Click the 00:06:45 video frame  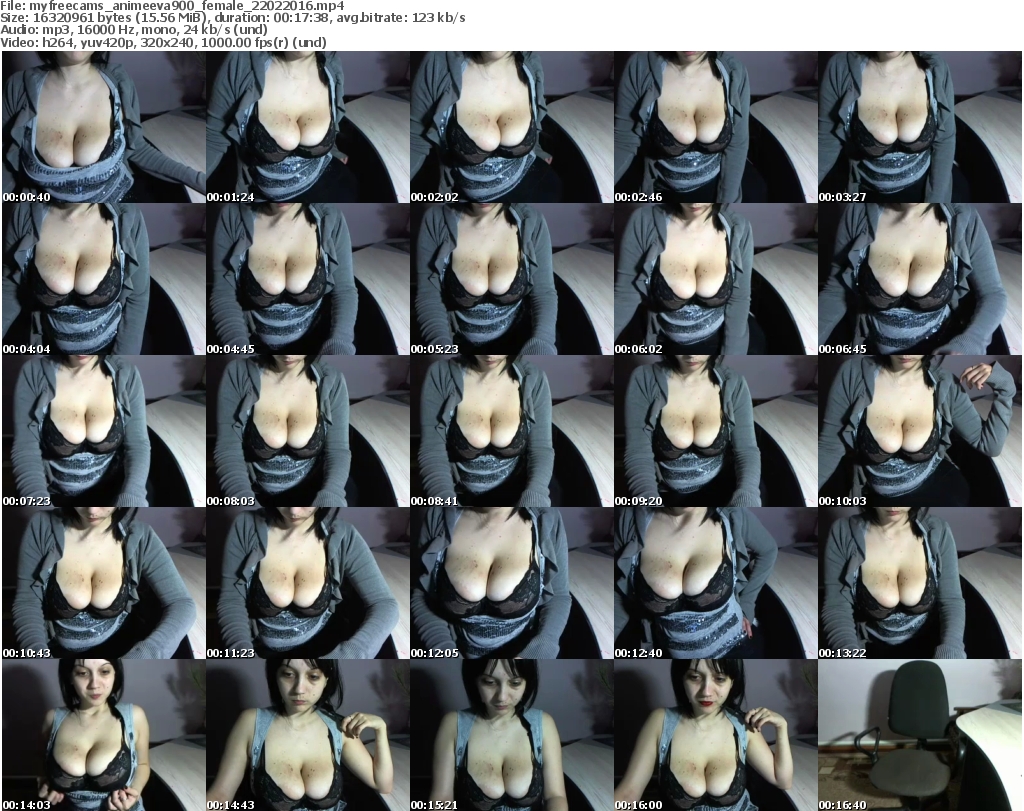(x=920, y=279)
